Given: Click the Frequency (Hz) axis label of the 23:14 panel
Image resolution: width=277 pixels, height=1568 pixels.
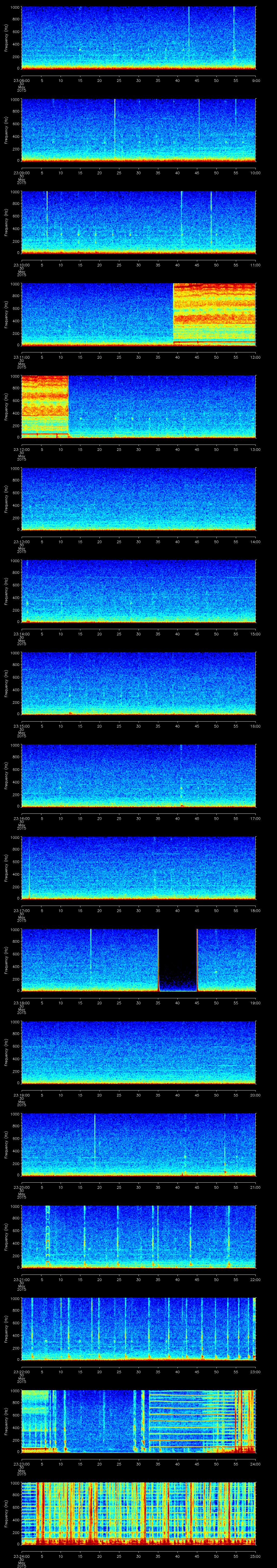Looking at the screenshot, I should click(6, 590).
